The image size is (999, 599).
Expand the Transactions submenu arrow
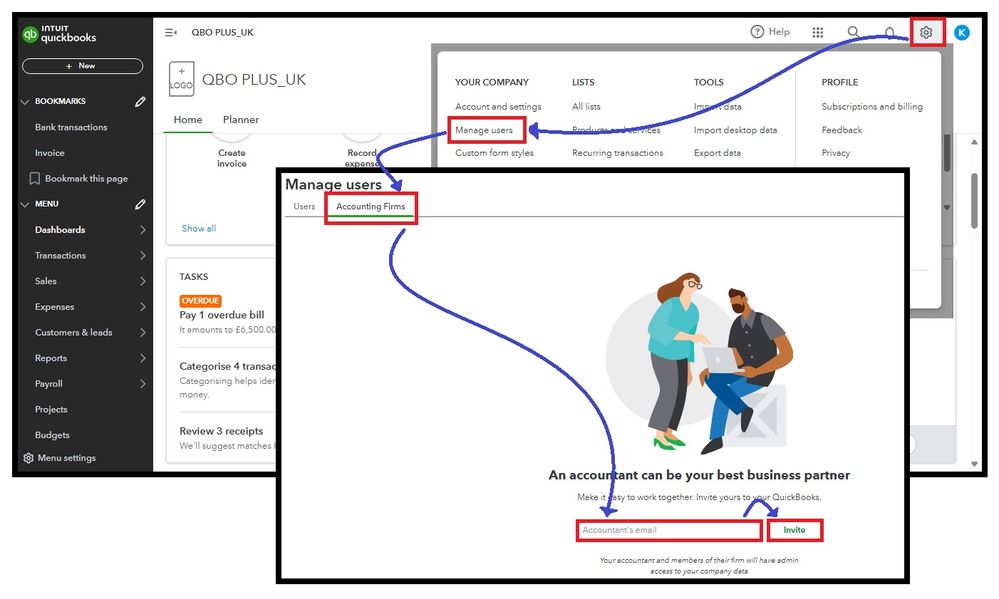(143, 256)
